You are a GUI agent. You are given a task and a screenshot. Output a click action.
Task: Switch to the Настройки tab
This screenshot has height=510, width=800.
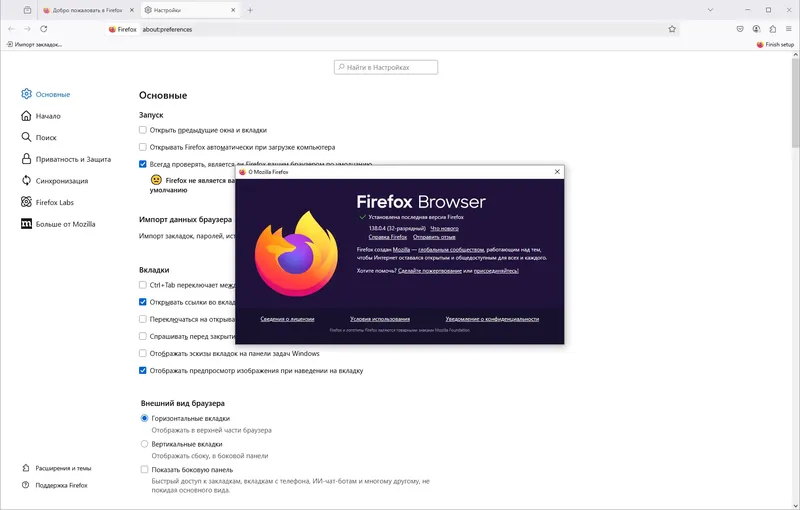pyautogui.click(x=190, y=10)
